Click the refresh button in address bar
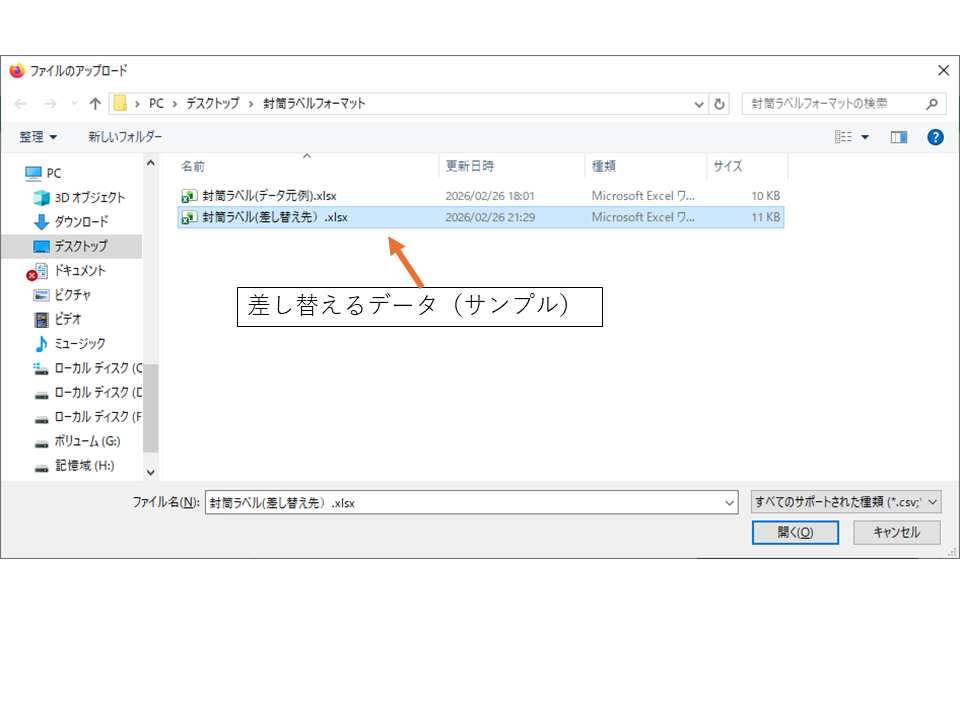The width and height of the screenshot is (960, 720). 720,103
